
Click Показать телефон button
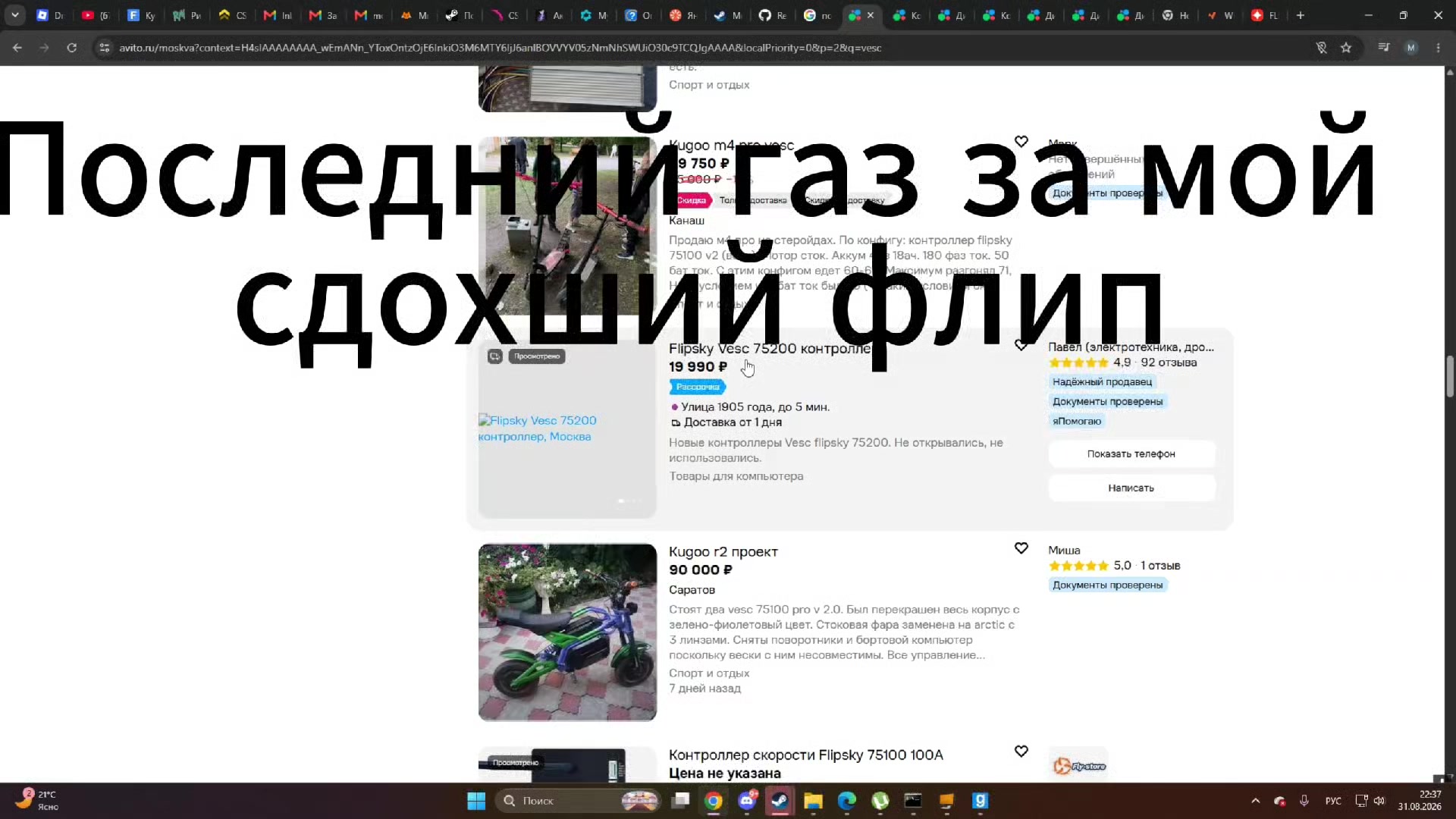pos(1131,454)
